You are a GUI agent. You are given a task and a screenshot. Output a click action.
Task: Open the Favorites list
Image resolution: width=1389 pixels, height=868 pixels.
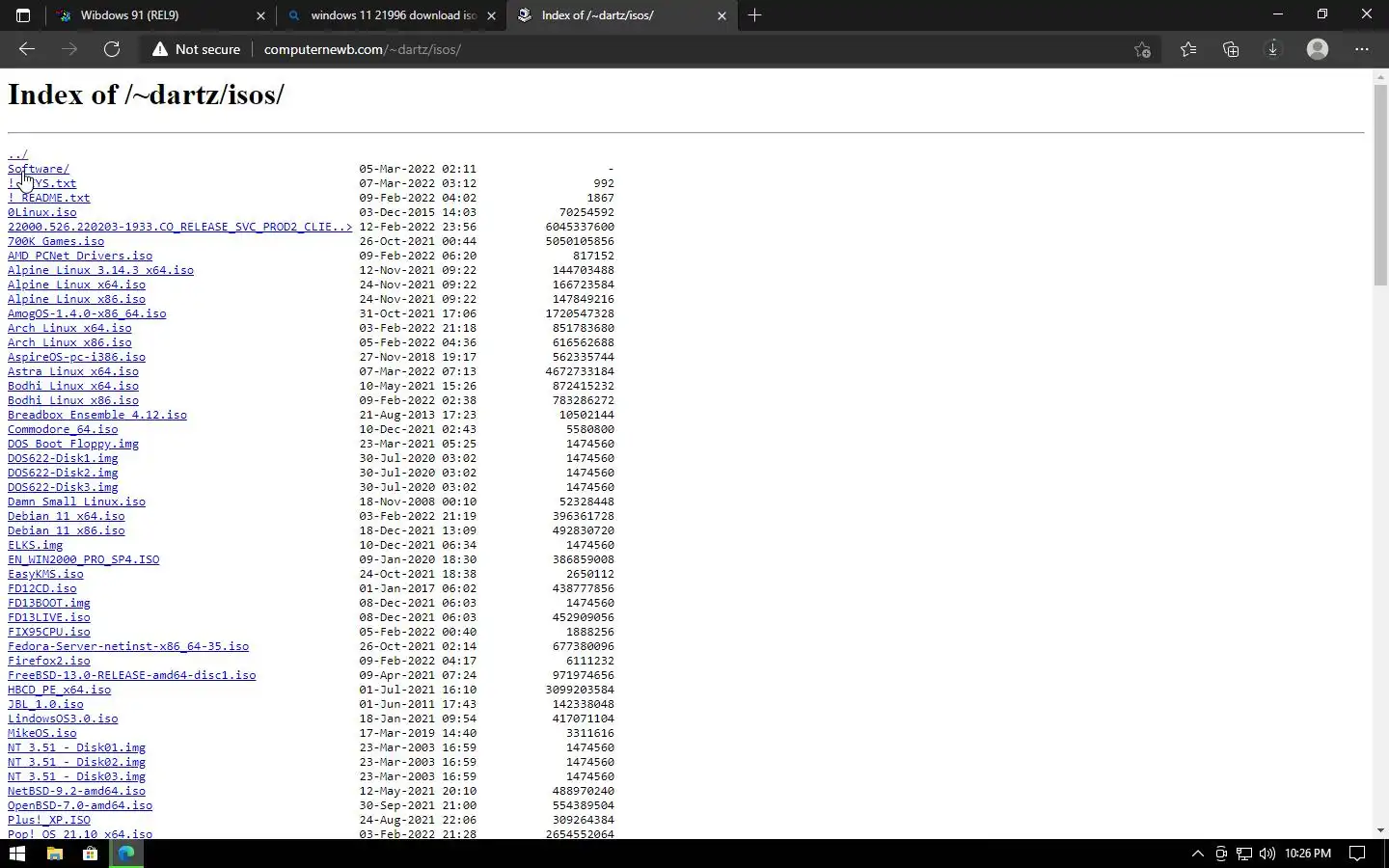[x=1188, y=49]
